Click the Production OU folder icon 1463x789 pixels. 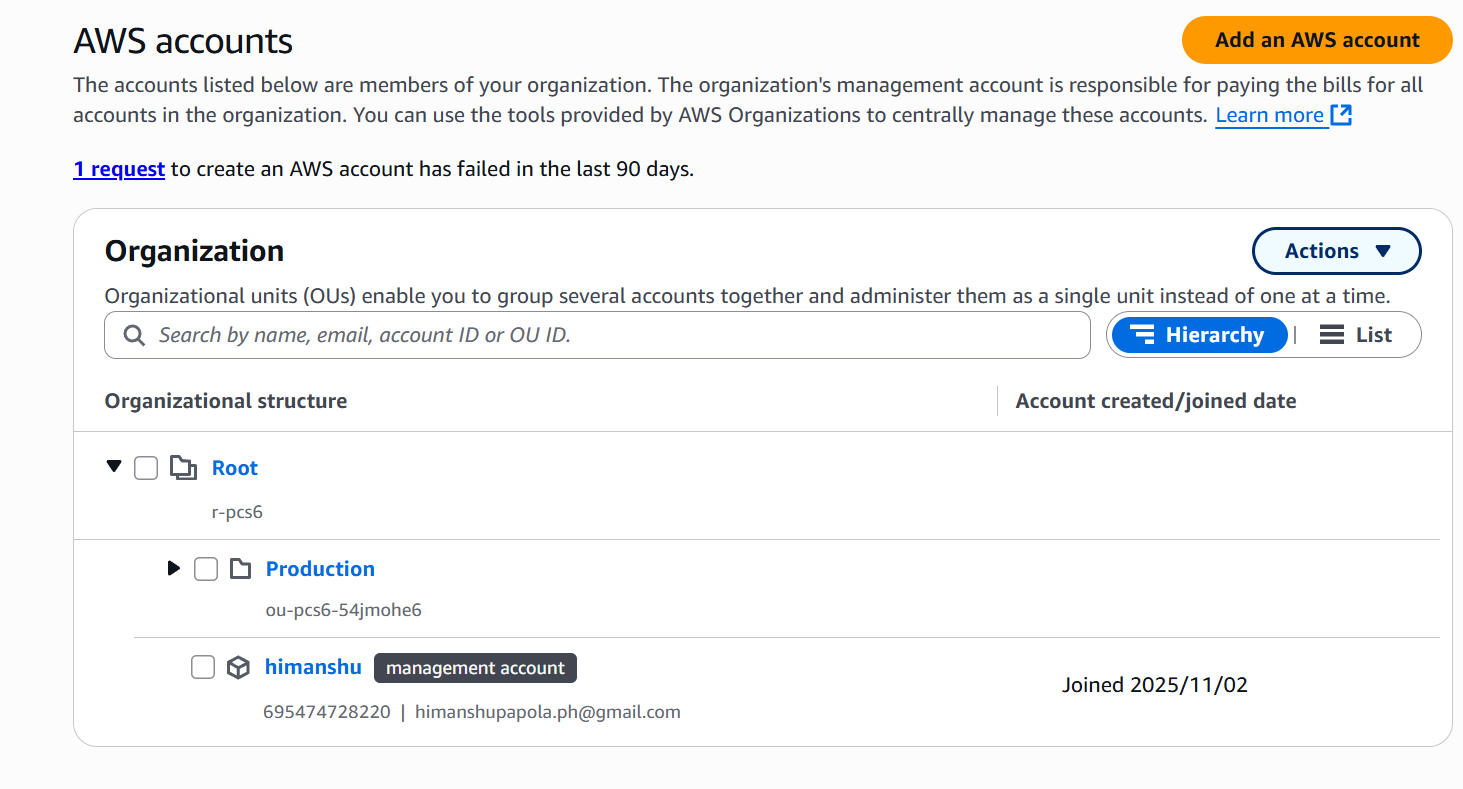(x=240, y=569)
